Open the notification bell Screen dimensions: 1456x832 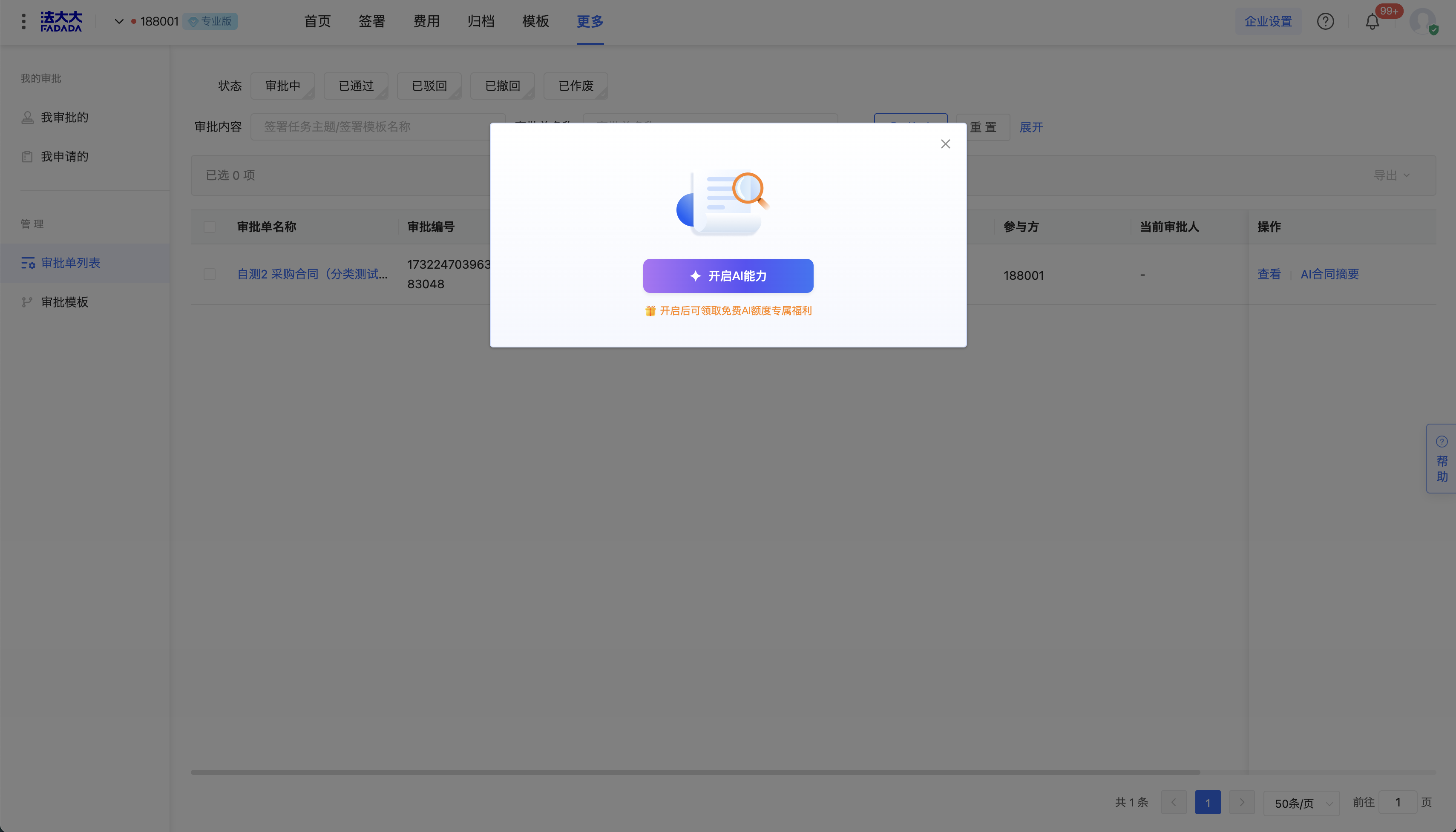point(1372,22)
